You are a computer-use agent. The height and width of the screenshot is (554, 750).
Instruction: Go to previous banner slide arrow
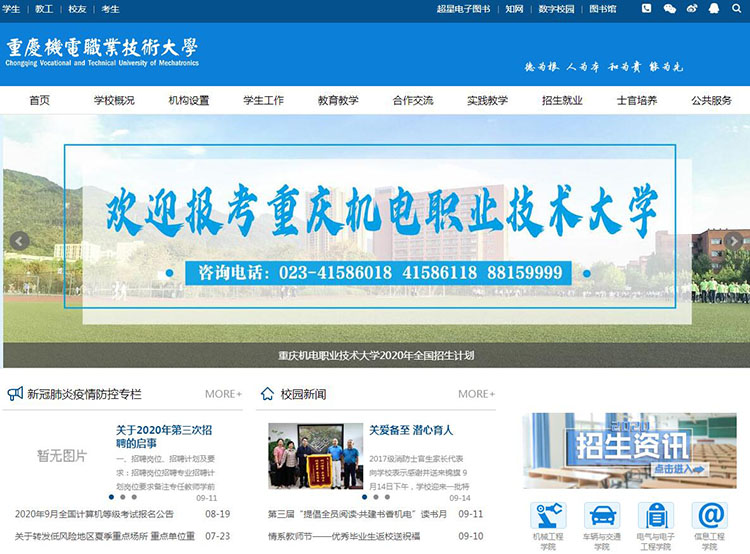(x=19, y=241)
